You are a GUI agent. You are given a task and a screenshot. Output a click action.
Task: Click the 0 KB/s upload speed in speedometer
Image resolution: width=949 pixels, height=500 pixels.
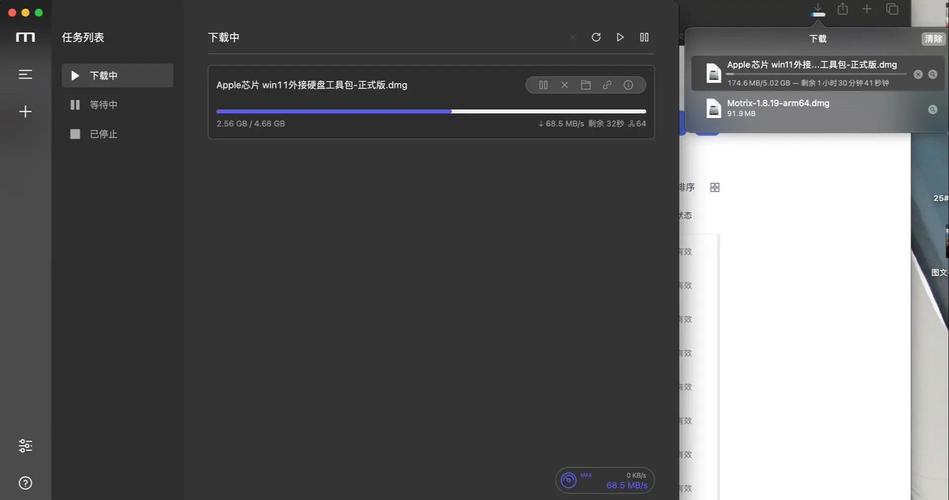tap(636, 475)
